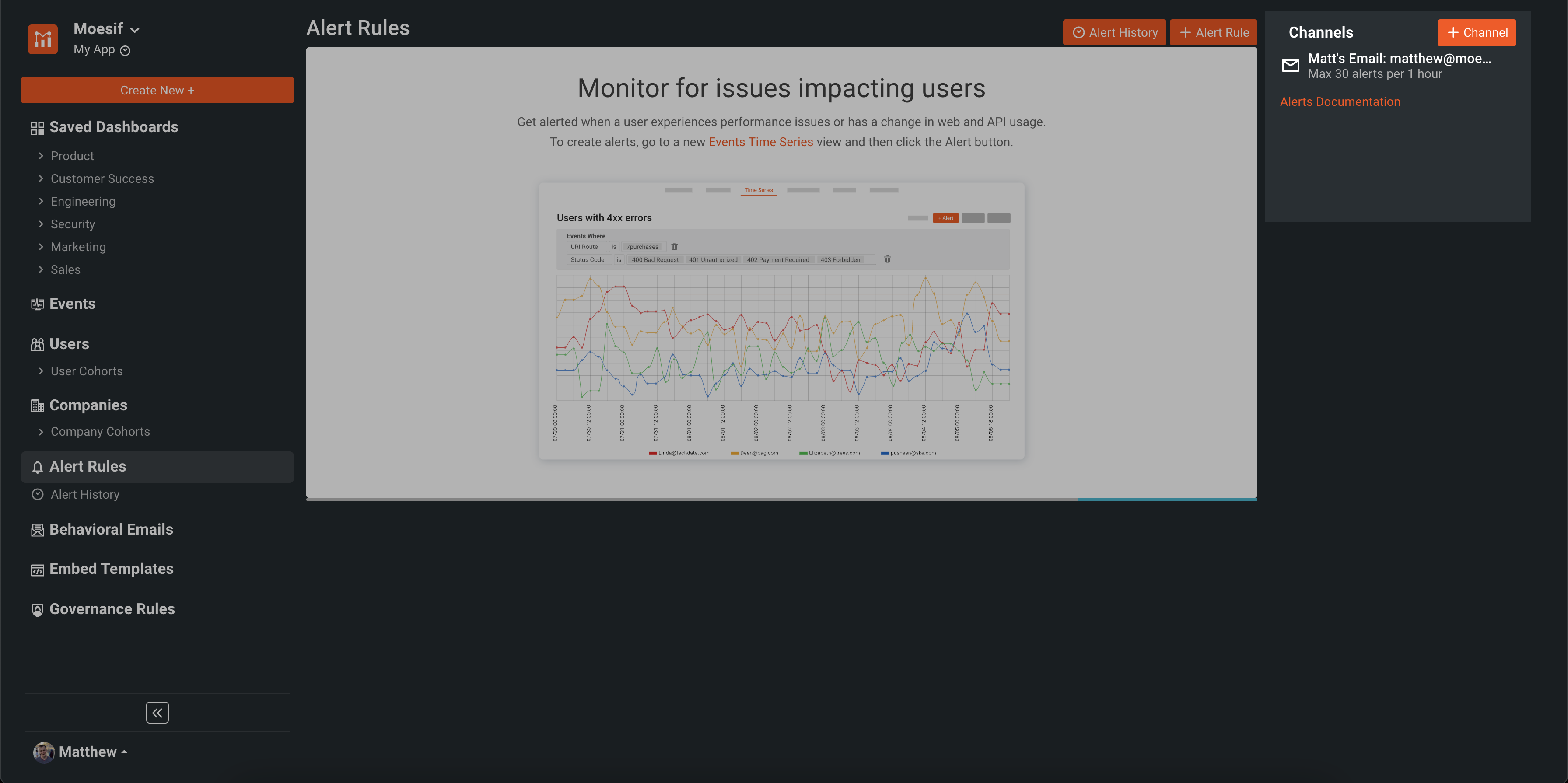Viewport: 1568px width, 783px height.
Task: Collapse the sidebar with double-chevron icon
Action: (x=157, y=713)
